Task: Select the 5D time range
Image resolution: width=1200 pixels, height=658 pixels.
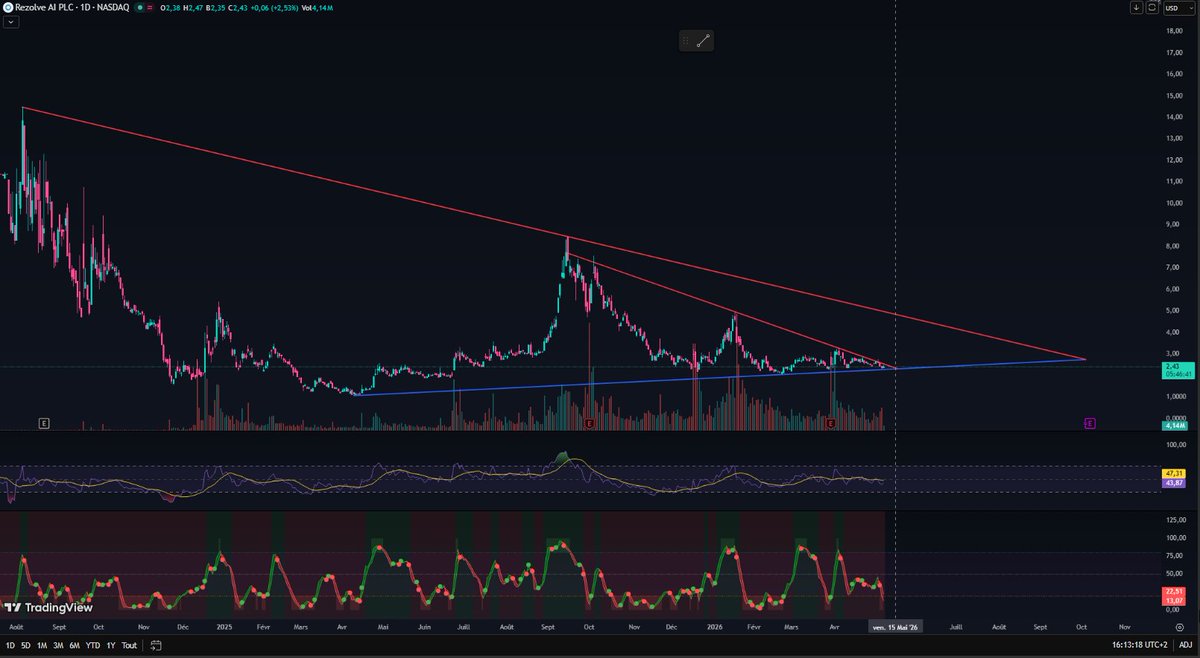Action: tap(25, 646)
